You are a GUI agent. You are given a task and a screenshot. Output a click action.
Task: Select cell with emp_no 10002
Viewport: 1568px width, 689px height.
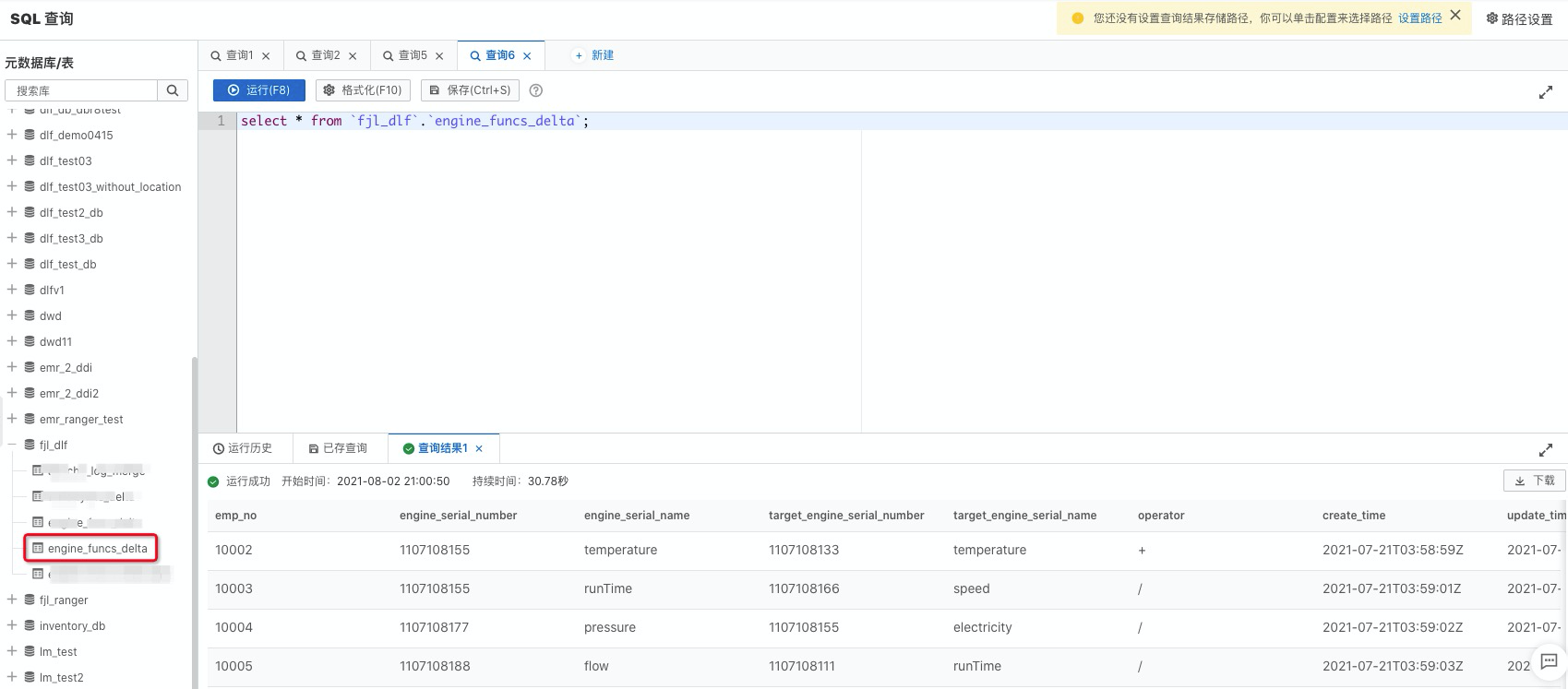pyautogui.click(x=233, y=550)
